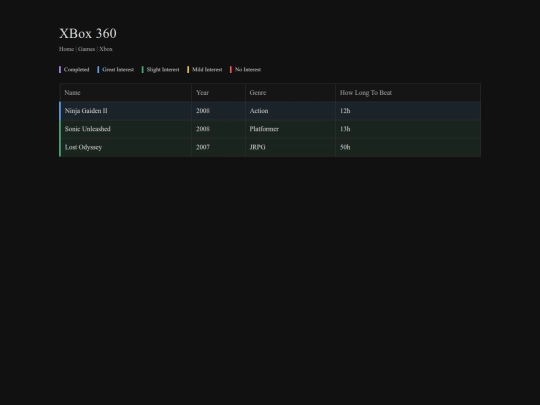Select the Ninja Gaiden II row name

[86, 111]
